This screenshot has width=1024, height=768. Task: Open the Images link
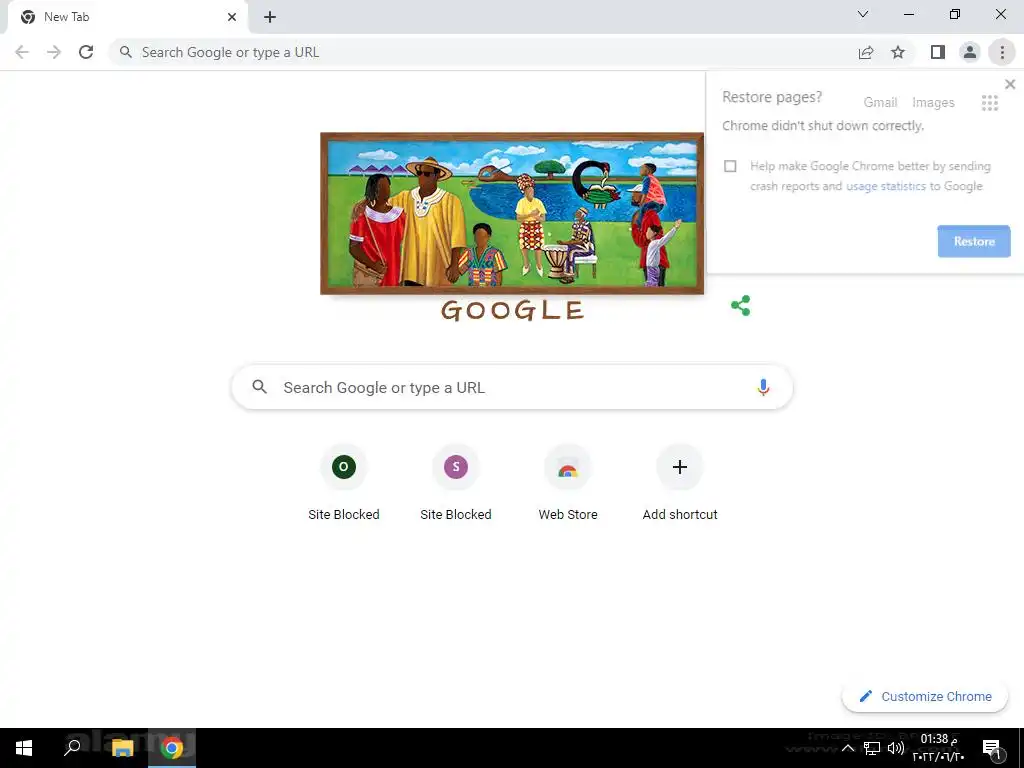point(933,103)
